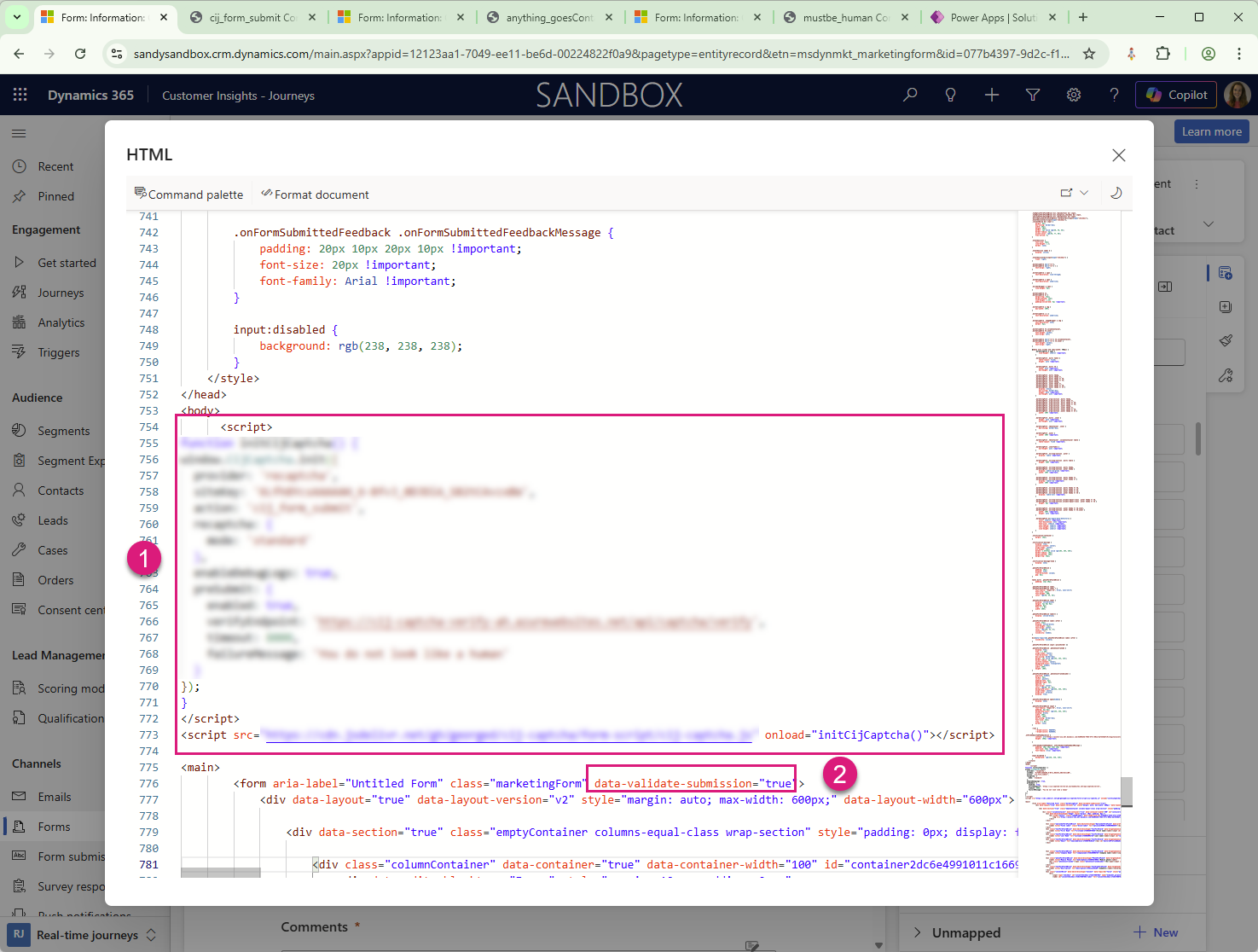Select Forms under Channels
Screen dimensions: 1258x952
coord(55,827)
